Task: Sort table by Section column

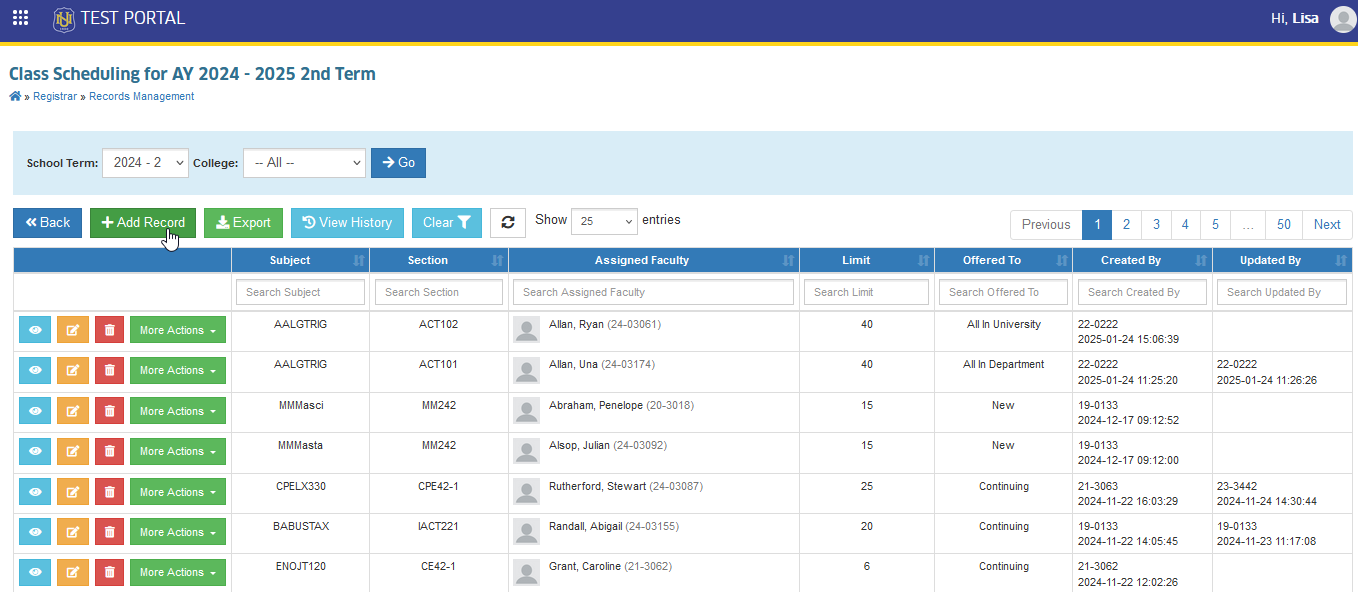Action: pos(439,260)
